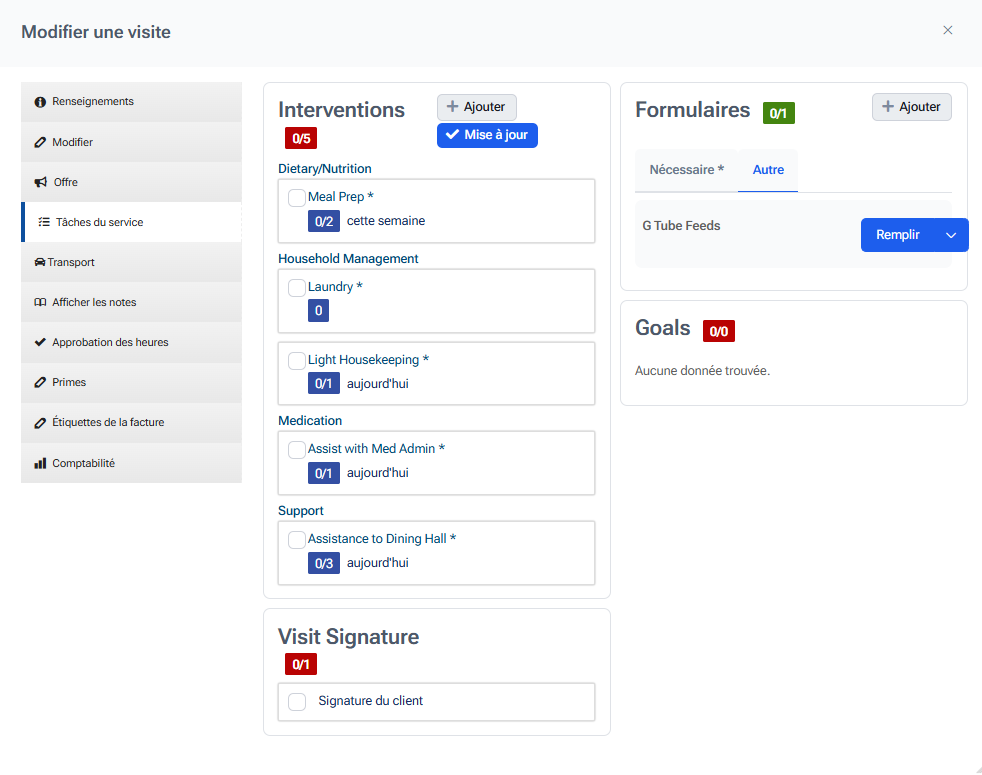Expand the Remplir dropdown arrow

click(951, 235)
